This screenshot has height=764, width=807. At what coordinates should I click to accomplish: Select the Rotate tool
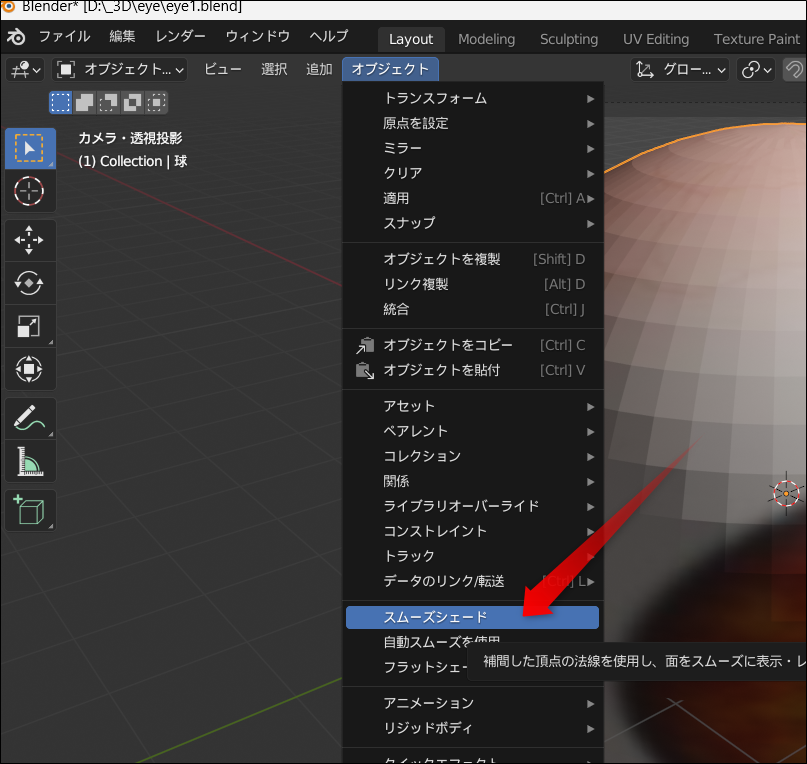(30, 283)
